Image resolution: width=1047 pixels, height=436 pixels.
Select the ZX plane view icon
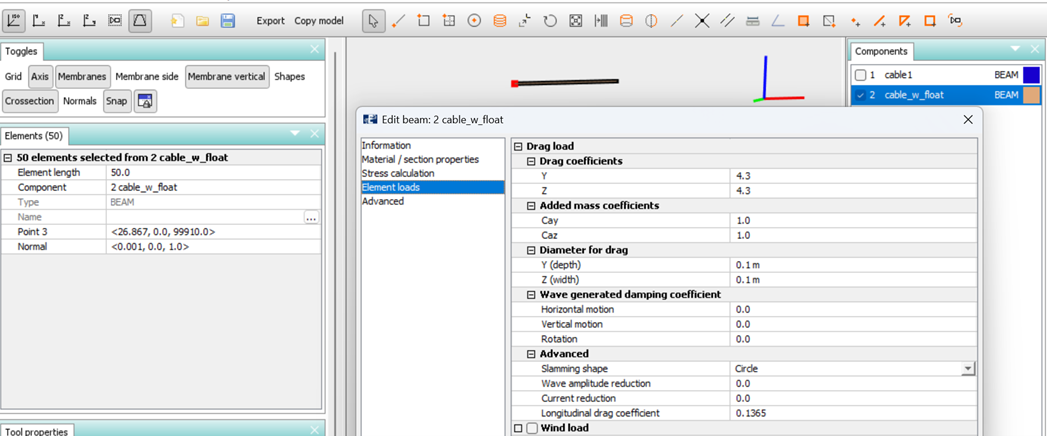65,21
